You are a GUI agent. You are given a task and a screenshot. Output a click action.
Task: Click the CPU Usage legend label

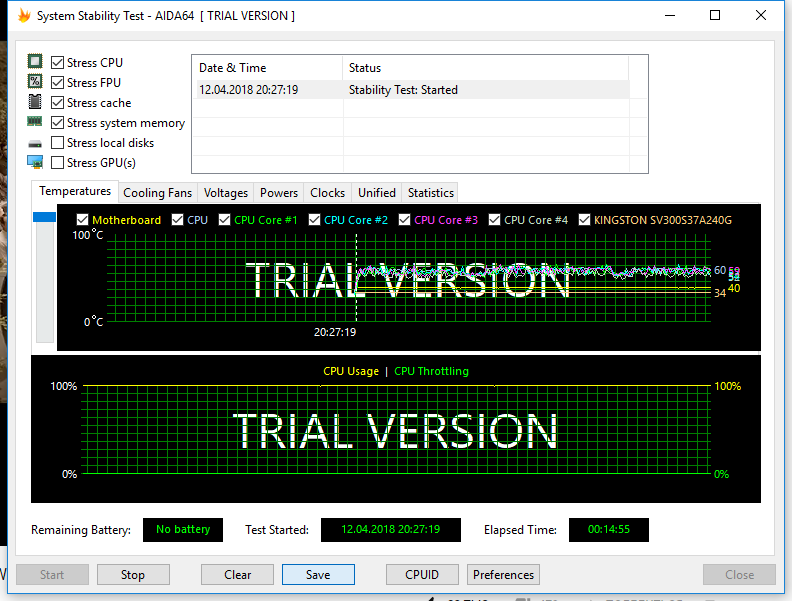351,371
